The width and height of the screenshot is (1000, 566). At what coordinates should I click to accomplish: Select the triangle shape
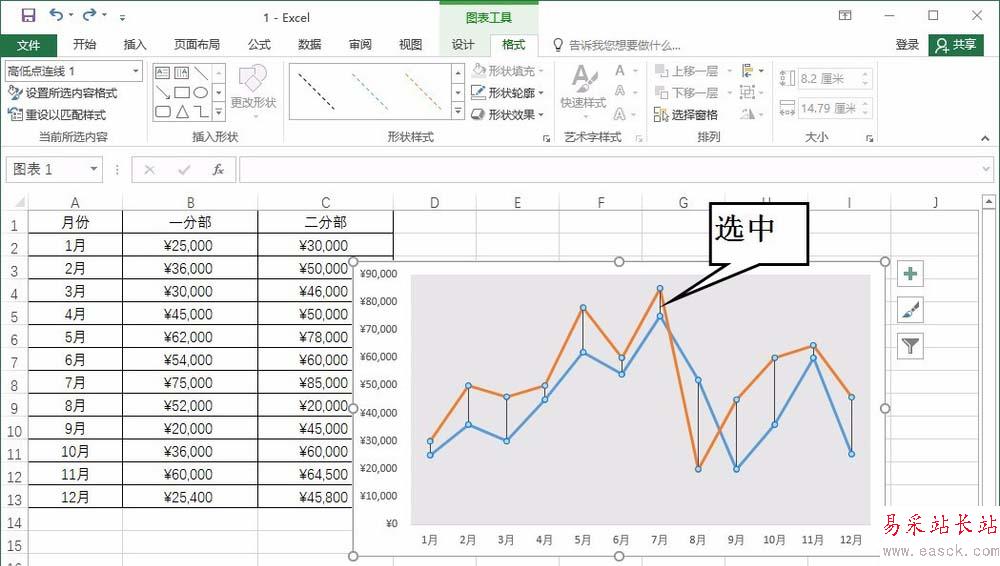coord(182,112)
